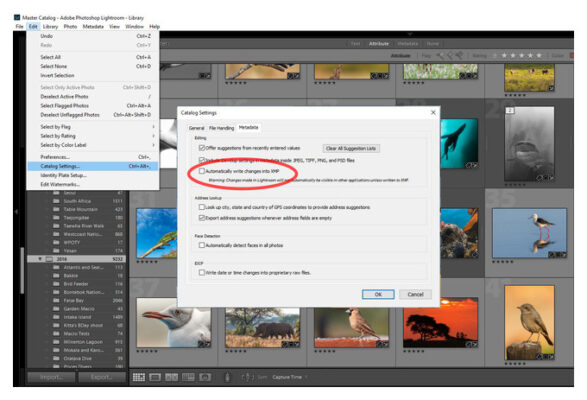Enable Automatically write changes into XMP
Image resolution: width=587 pixels, height=400 pixels.
(x=202, y=171)
